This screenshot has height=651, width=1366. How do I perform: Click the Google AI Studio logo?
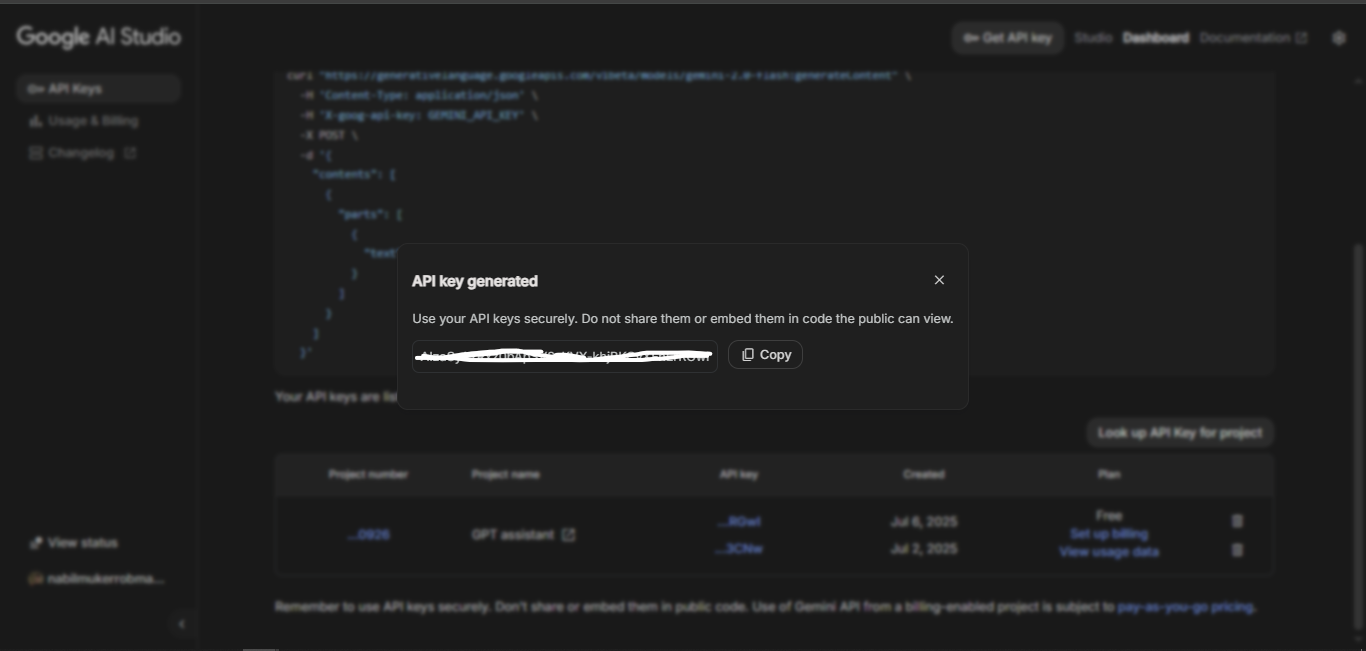(98, 37)
